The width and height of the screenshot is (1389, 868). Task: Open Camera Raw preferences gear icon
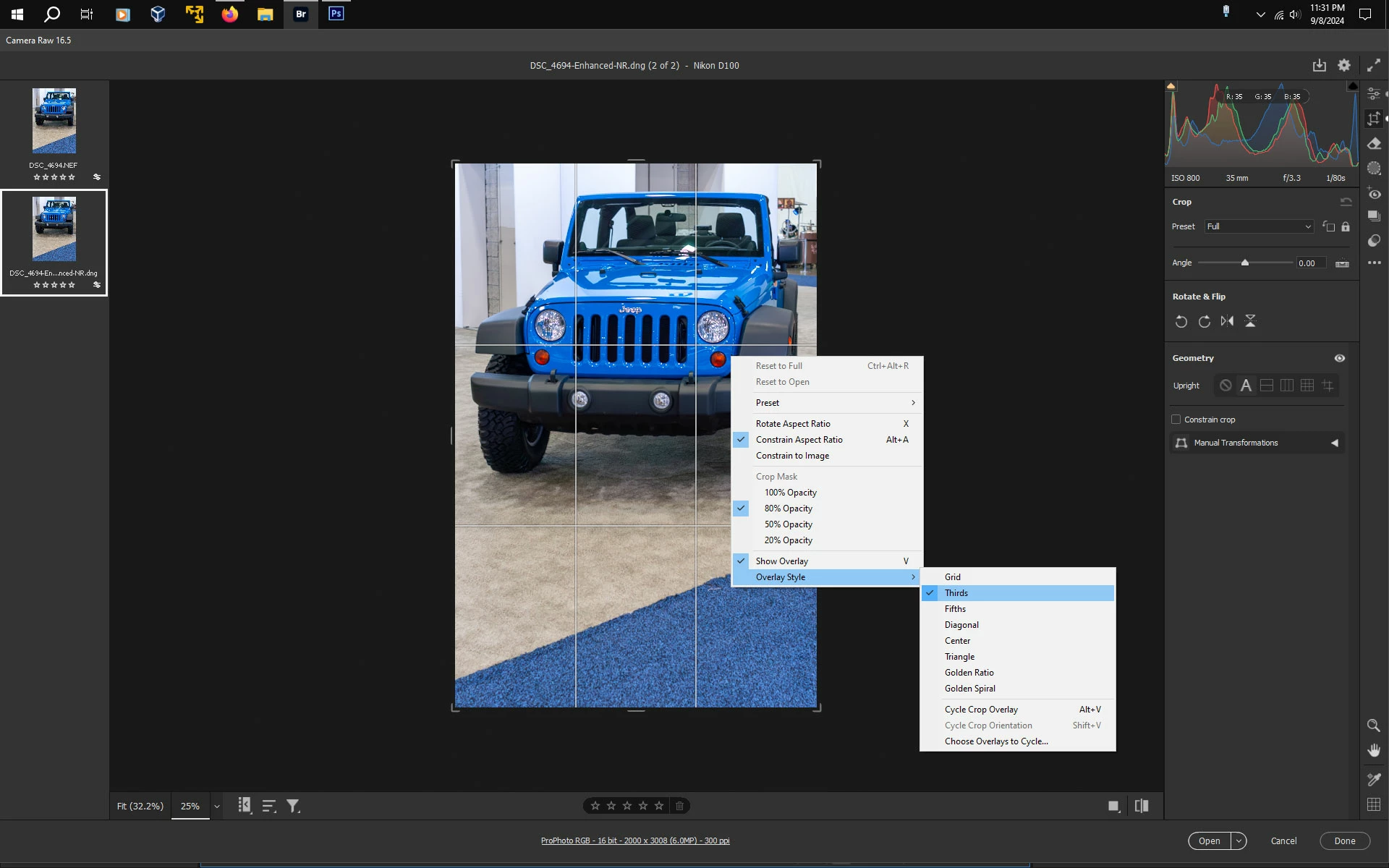click(1343, 65)
